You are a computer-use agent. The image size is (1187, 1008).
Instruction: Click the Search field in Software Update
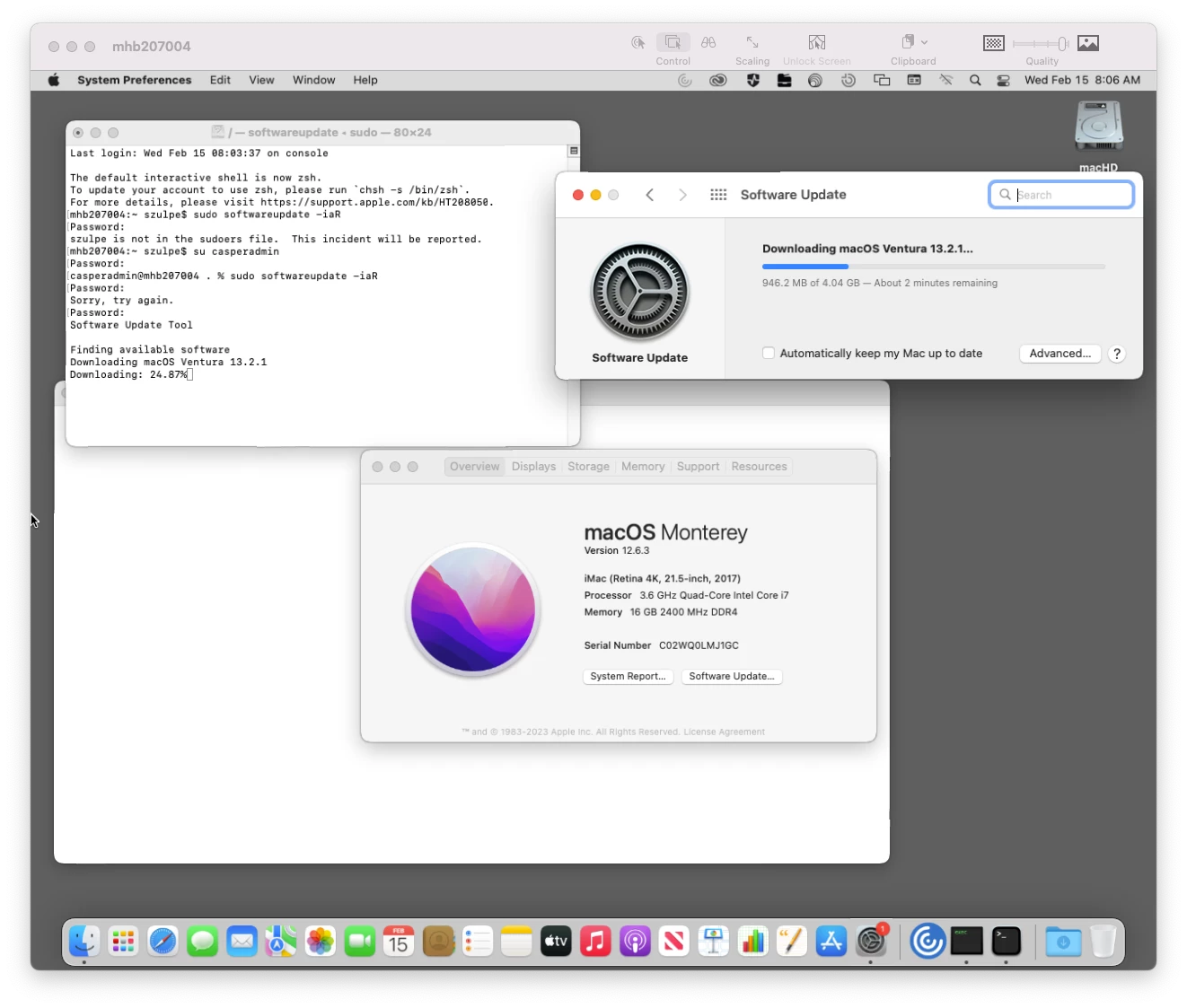click(x=1061, y=195)
